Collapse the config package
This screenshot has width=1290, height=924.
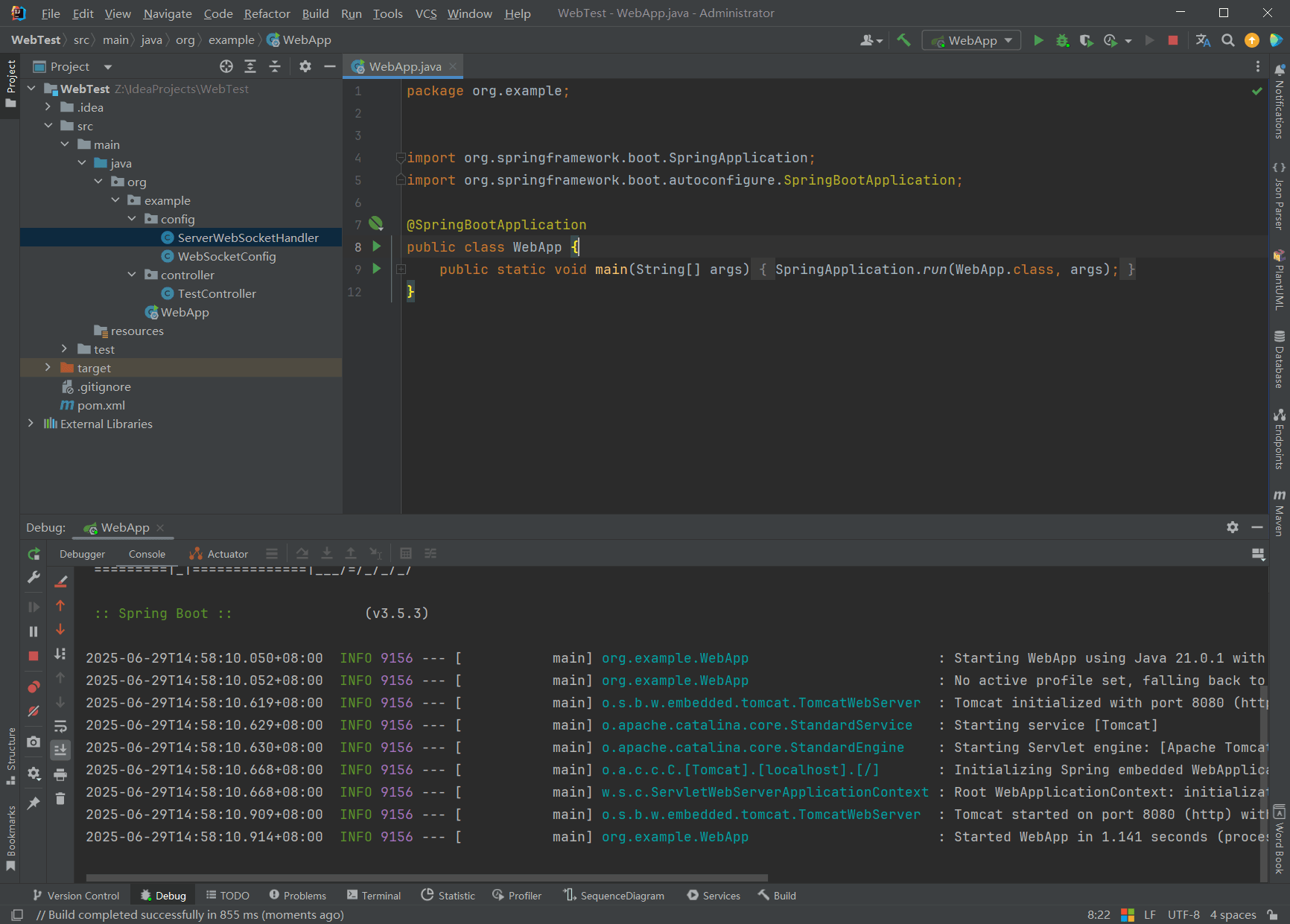pos(132,219)
